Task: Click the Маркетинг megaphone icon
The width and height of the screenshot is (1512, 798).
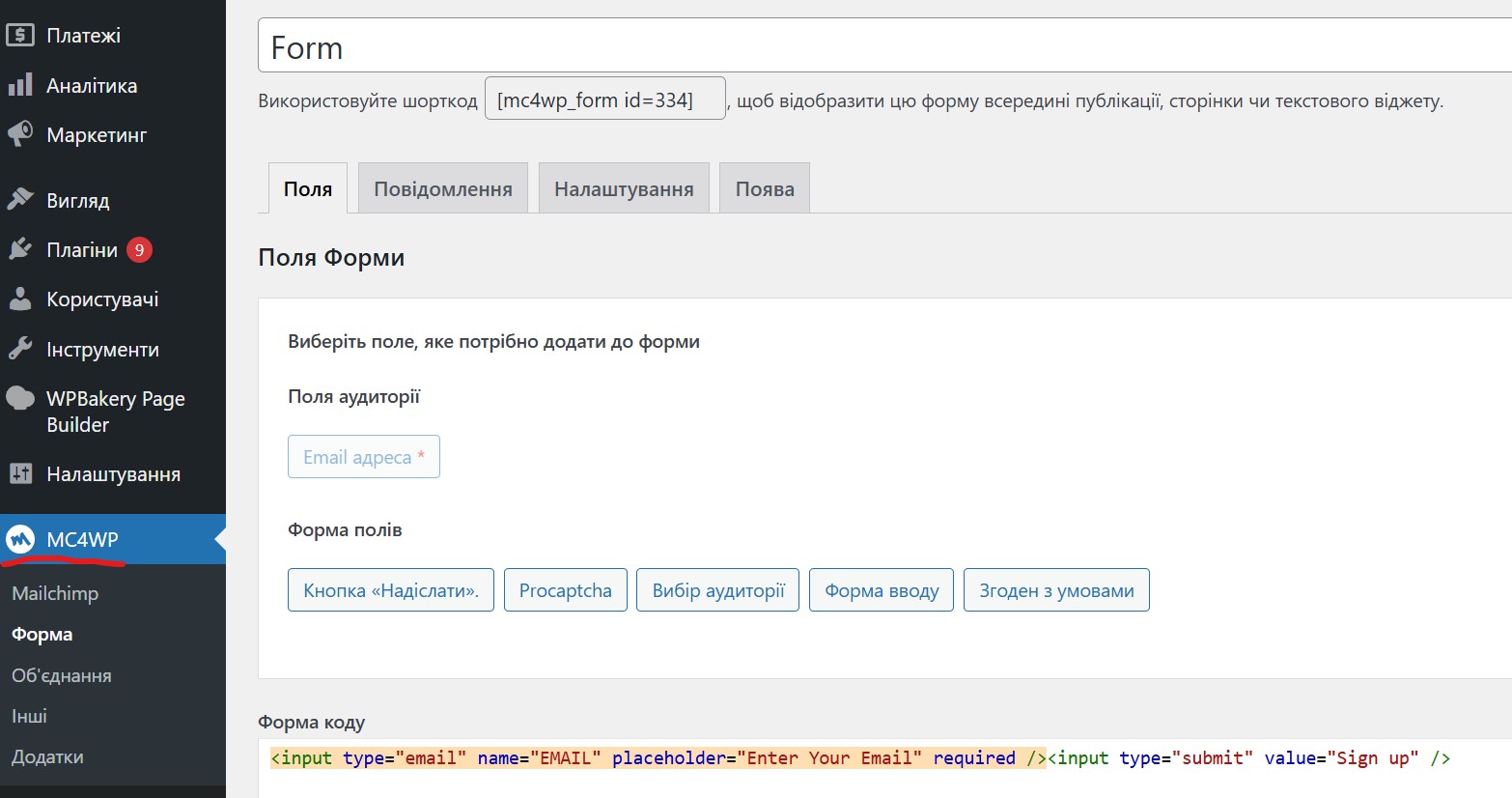Action: (20, 134)
